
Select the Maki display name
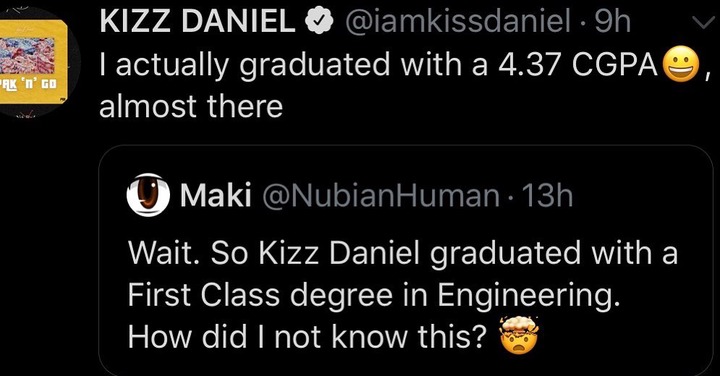click(216, 196)
